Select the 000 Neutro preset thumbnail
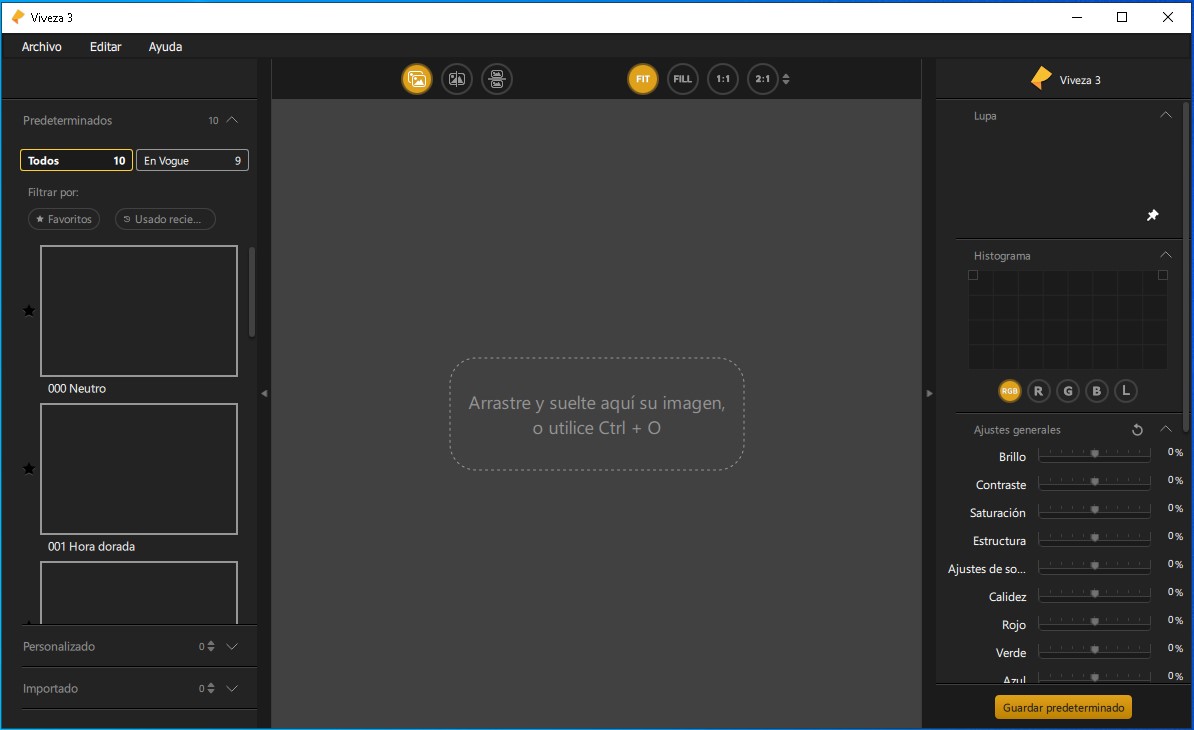The image size is (1194, 730). click(x=139, y=311)
